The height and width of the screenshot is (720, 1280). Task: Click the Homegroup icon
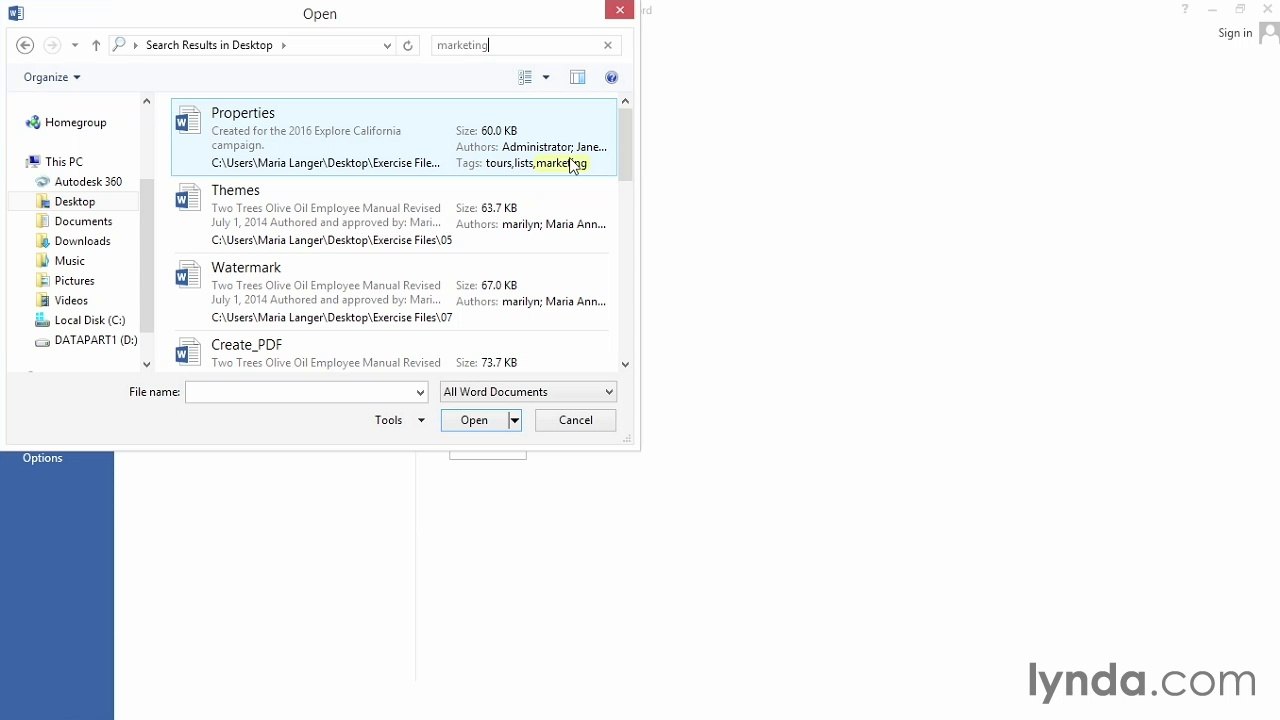pyautogui.click(x=33, y=122)
